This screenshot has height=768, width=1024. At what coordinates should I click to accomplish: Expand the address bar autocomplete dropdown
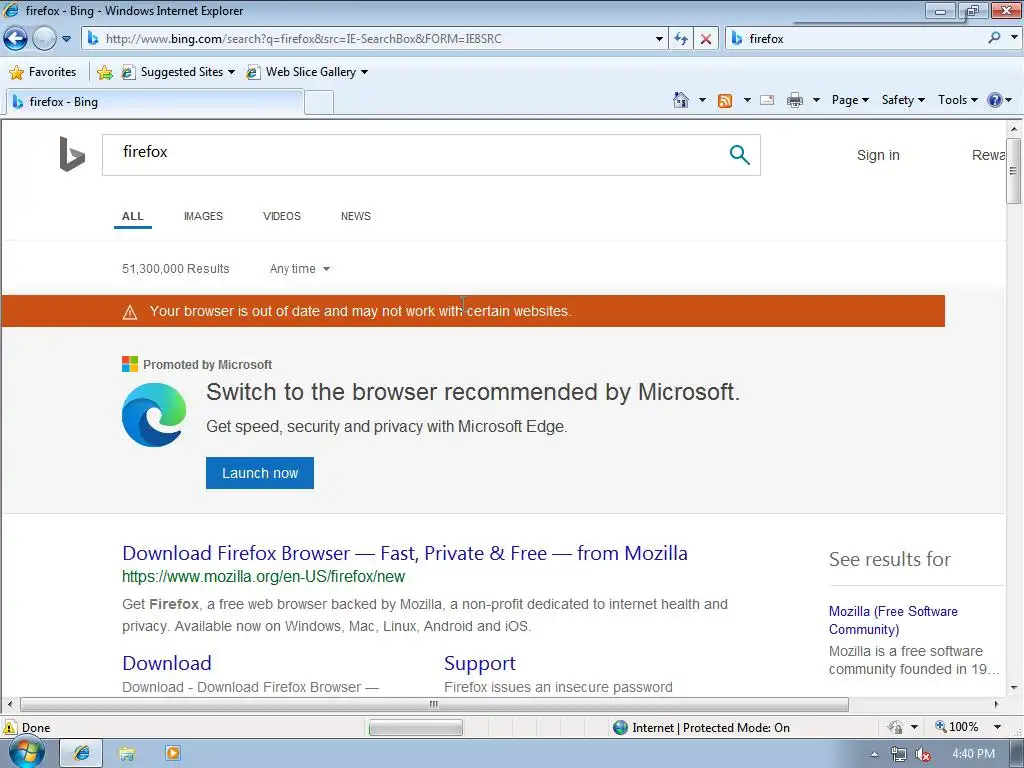tap(659, 39)
